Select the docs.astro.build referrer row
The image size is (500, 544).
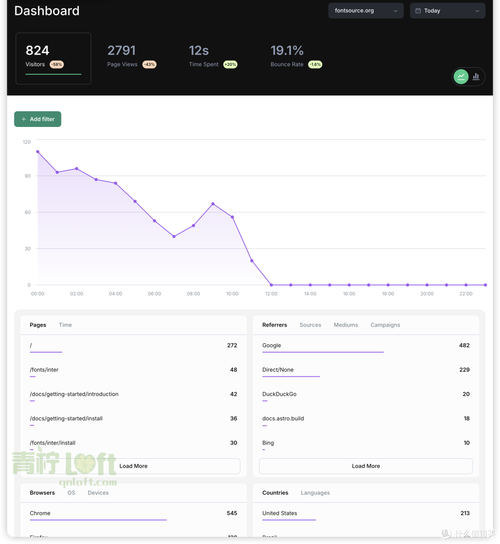click(x=366, y=420)
